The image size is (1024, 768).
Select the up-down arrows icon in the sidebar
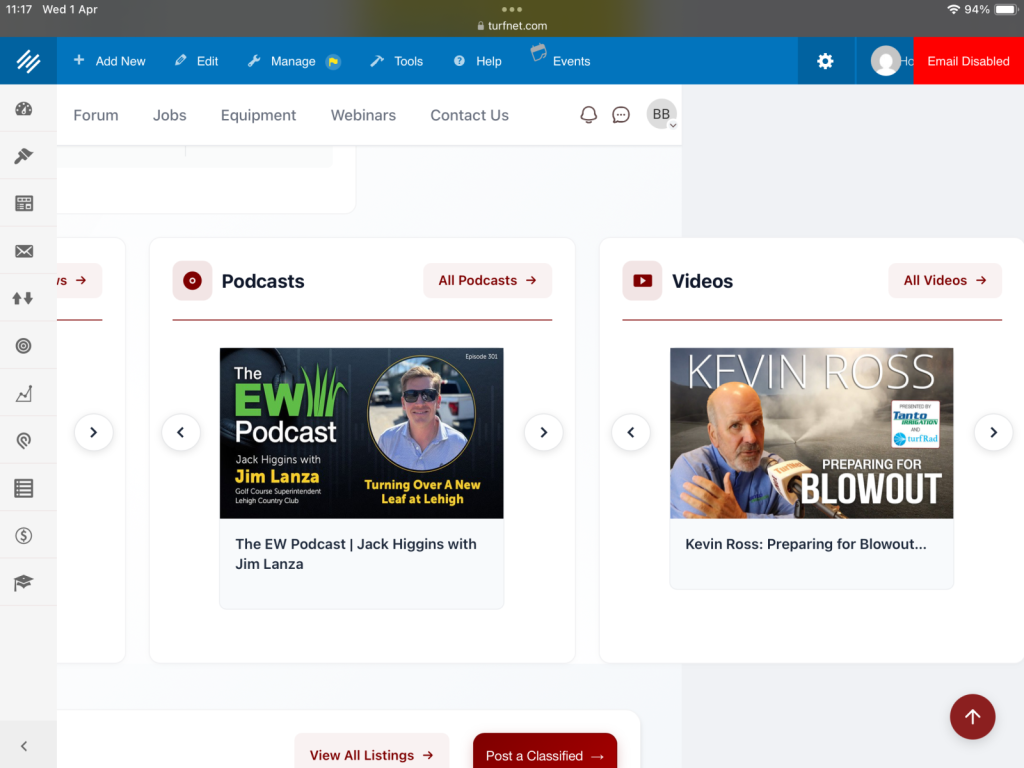point(23,298)
